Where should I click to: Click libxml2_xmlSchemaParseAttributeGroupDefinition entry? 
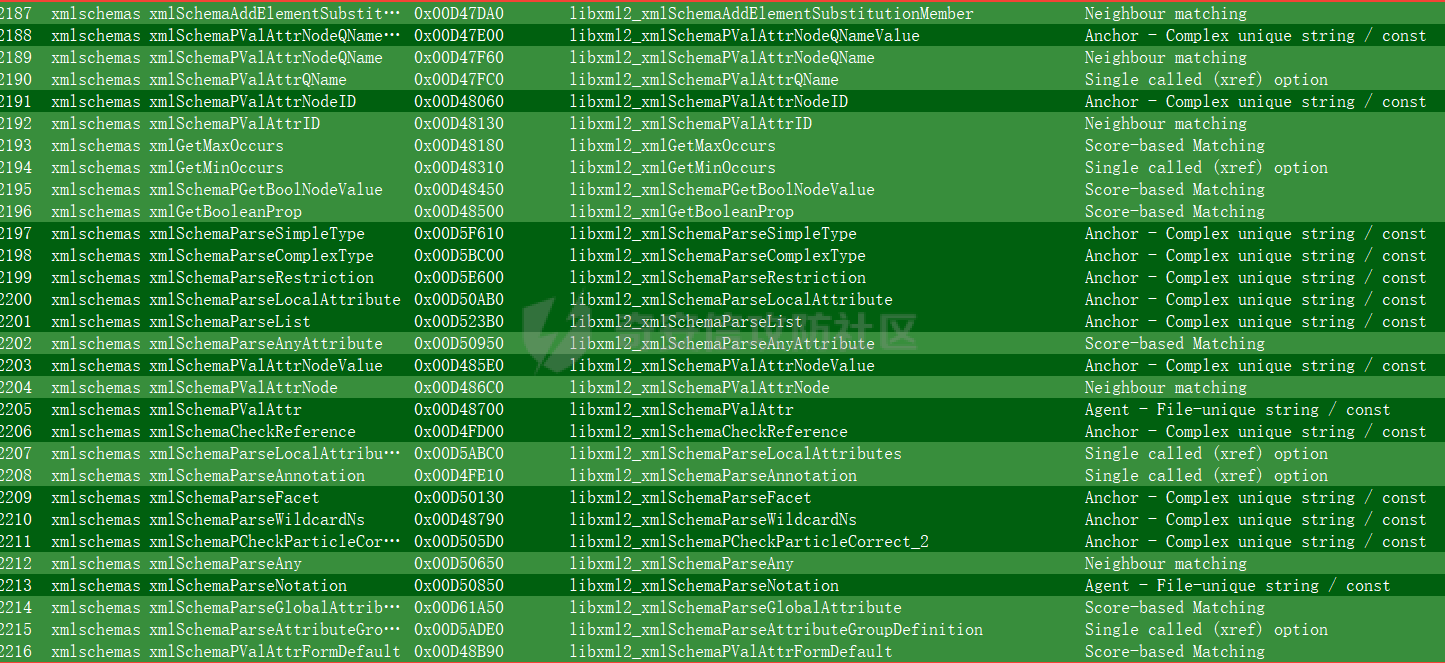coord(776,630)
